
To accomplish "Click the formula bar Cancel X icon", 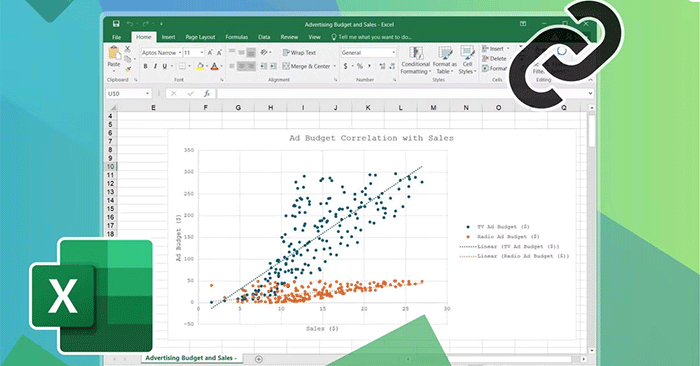I will pyautogui.click(x=174, y=93).
